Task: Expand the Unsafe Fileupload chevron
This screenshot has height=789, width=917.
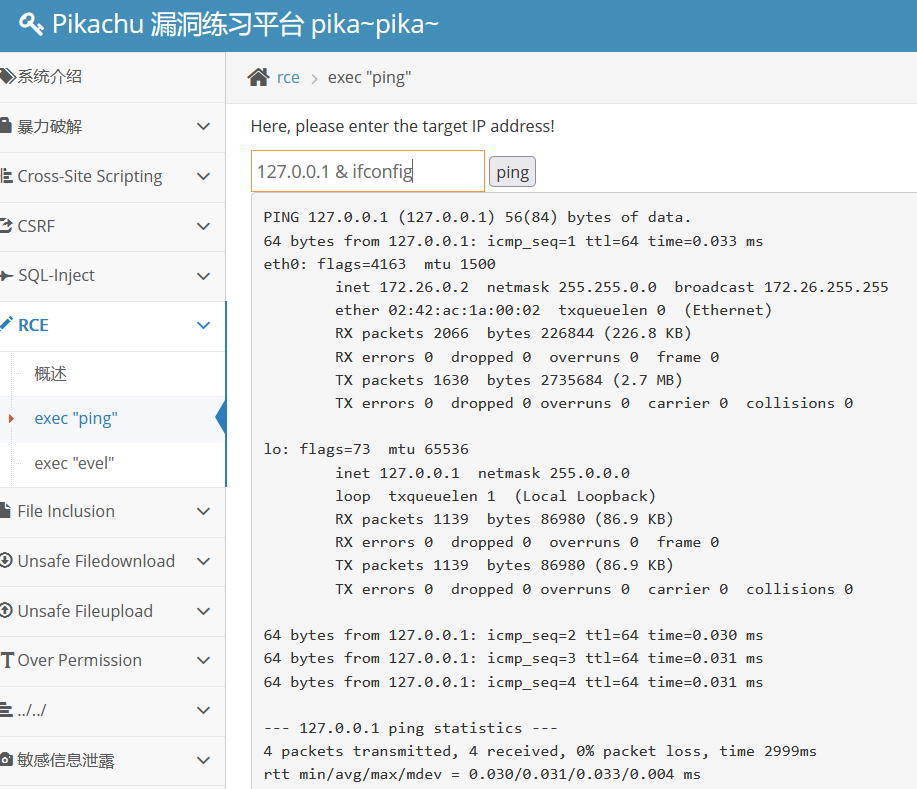Action: pos(204,611)
